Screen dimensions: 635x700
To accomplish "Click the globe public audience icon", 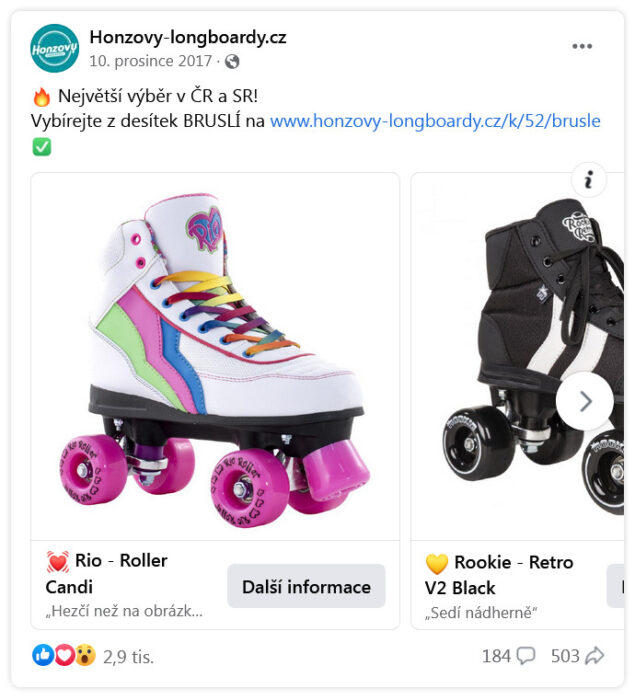I will click(x=232, y=61).
